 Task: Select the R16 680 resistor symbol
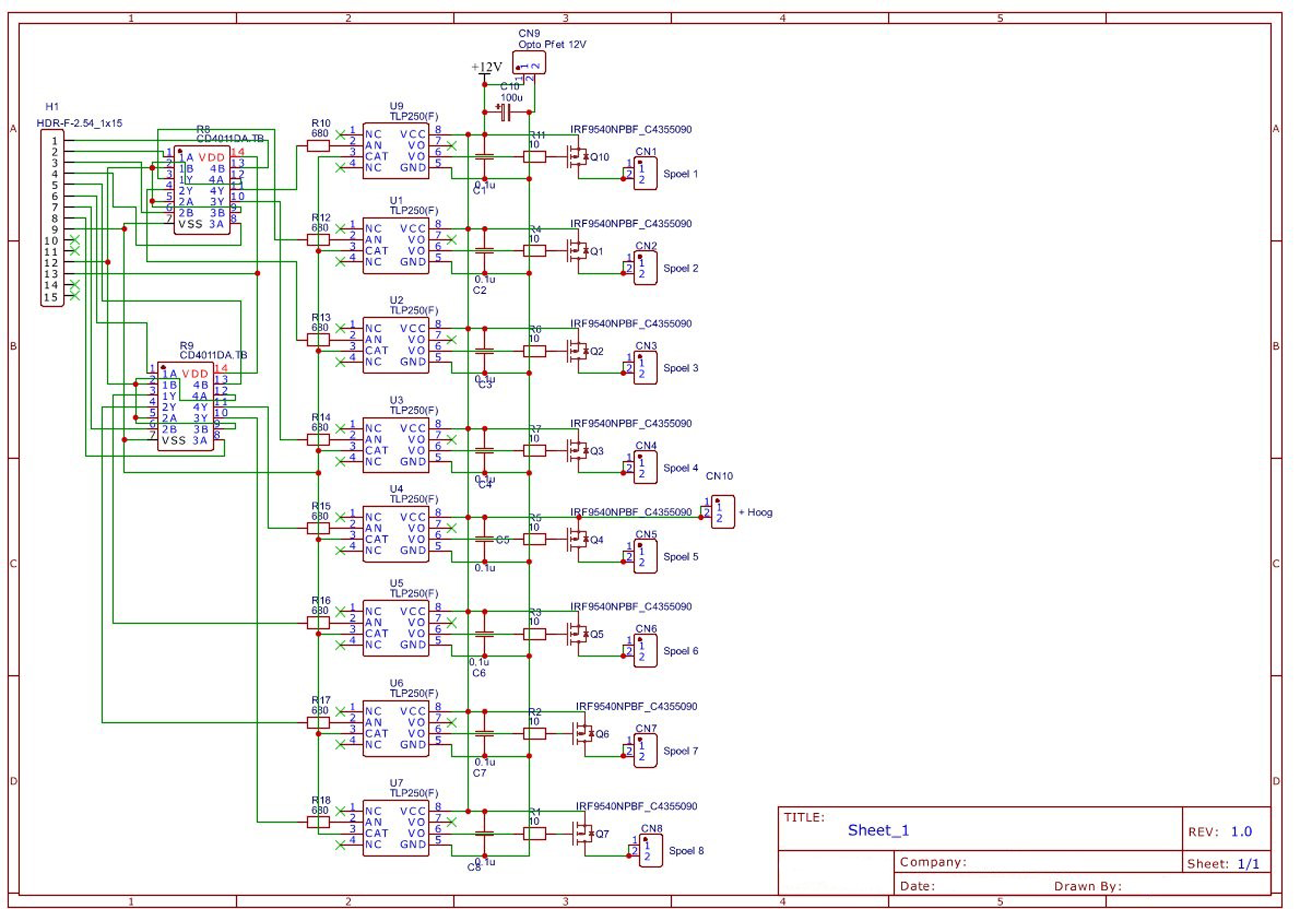(318, 623)
